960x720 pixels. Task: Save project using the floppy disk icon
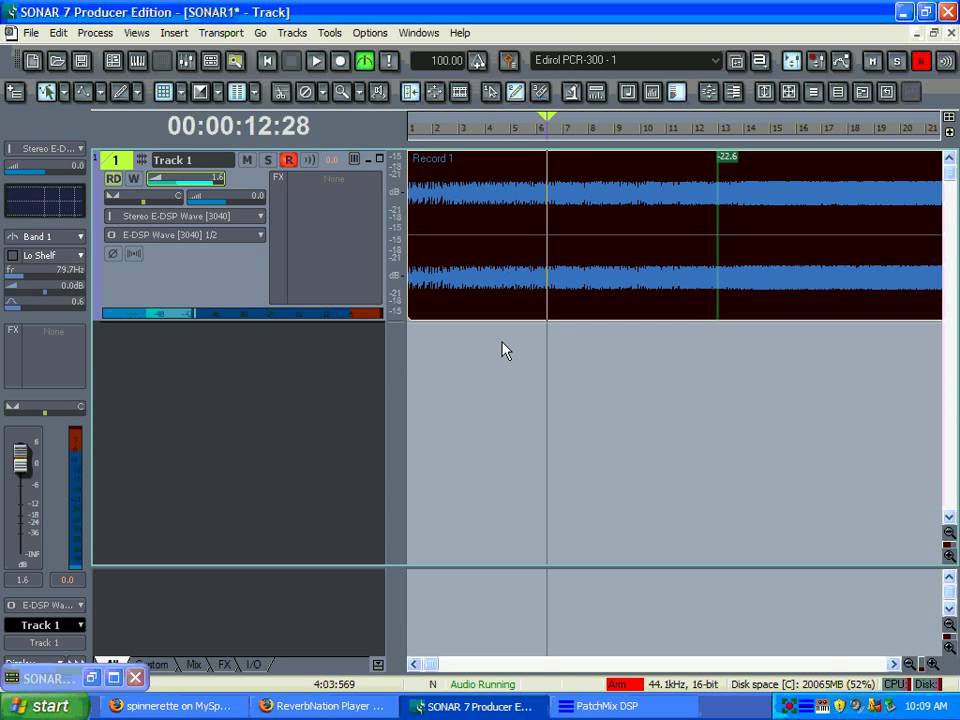[x=81, y=61]
